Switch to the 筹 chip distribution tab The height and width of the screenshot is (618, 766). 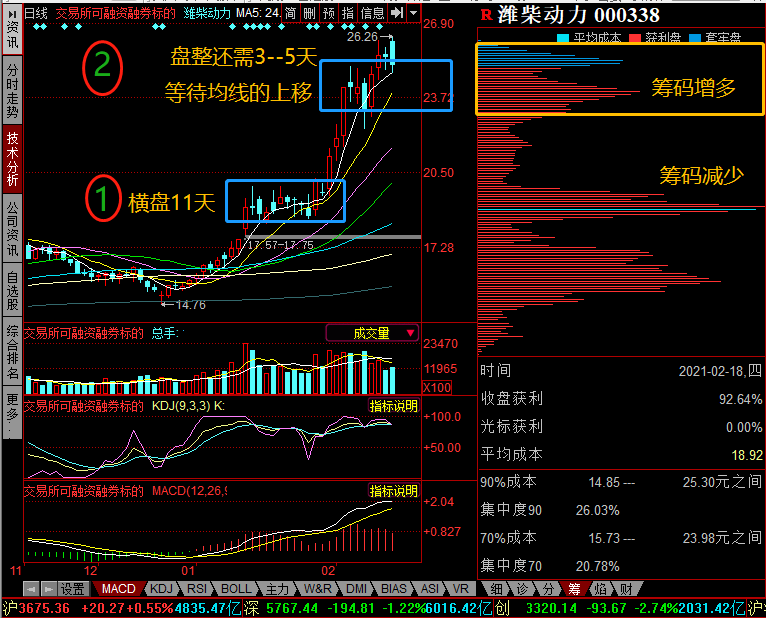pos(574,589)
